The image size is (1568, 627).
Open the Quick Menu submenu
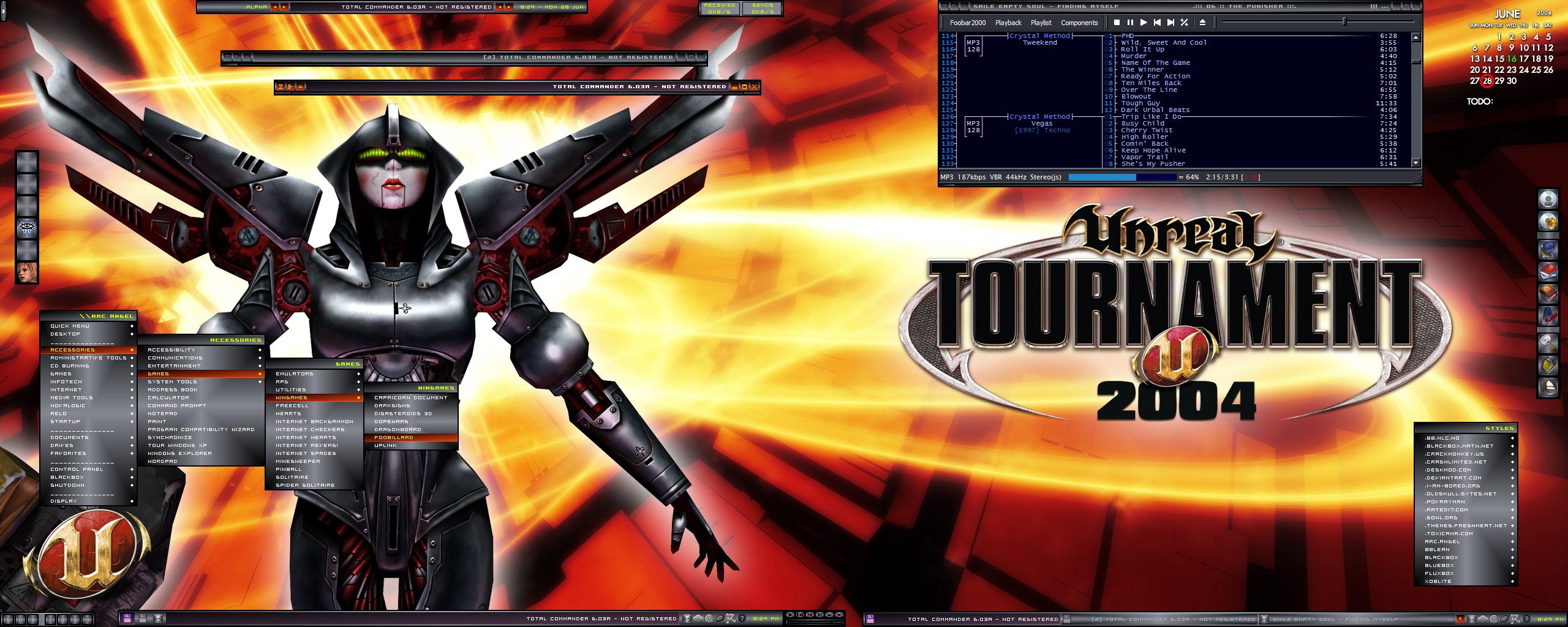(x=88, y=326)
